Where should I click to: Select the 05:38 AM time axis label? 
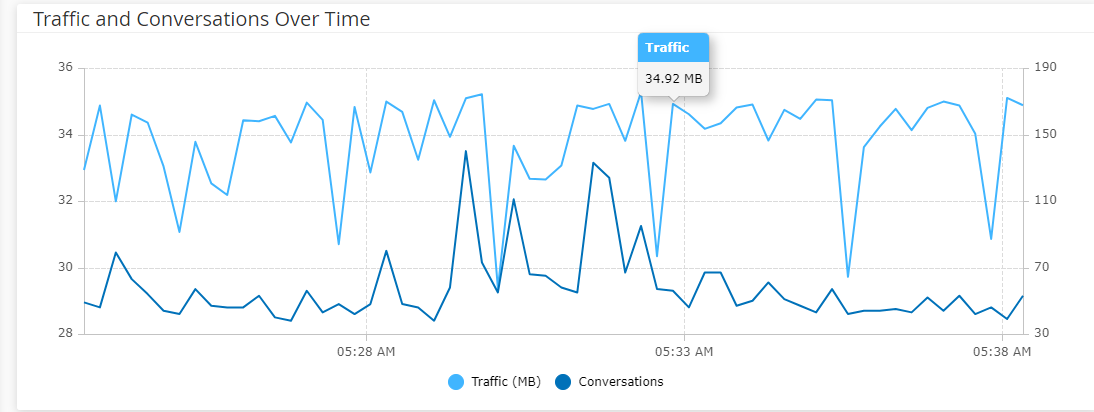click(x=1002, y=351)
